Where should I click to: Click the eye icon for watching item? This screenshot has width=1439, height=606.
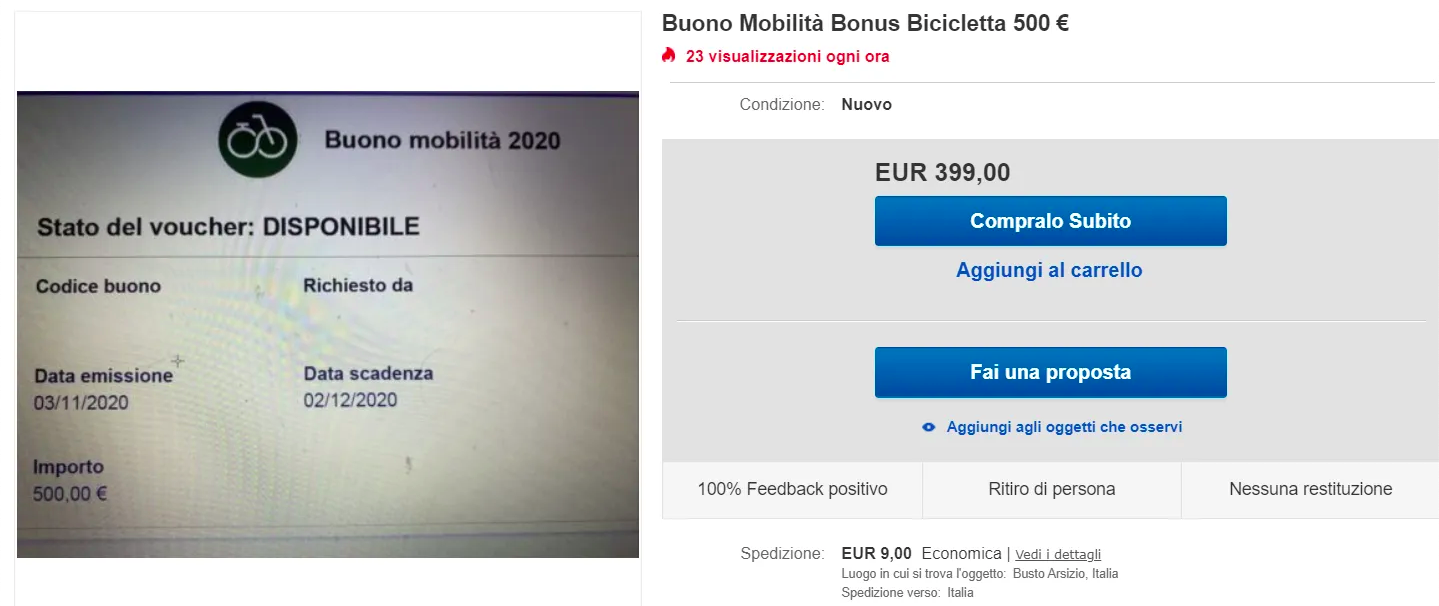tap(928, 427)
